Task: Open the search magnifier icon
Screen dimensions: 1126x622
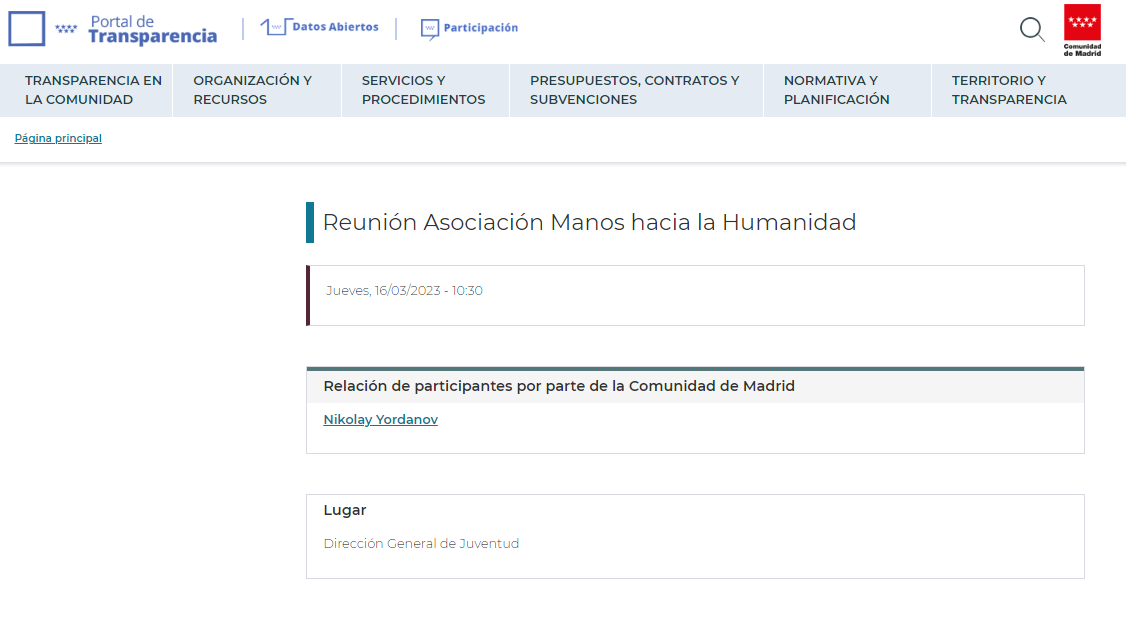Action: 1032,29
